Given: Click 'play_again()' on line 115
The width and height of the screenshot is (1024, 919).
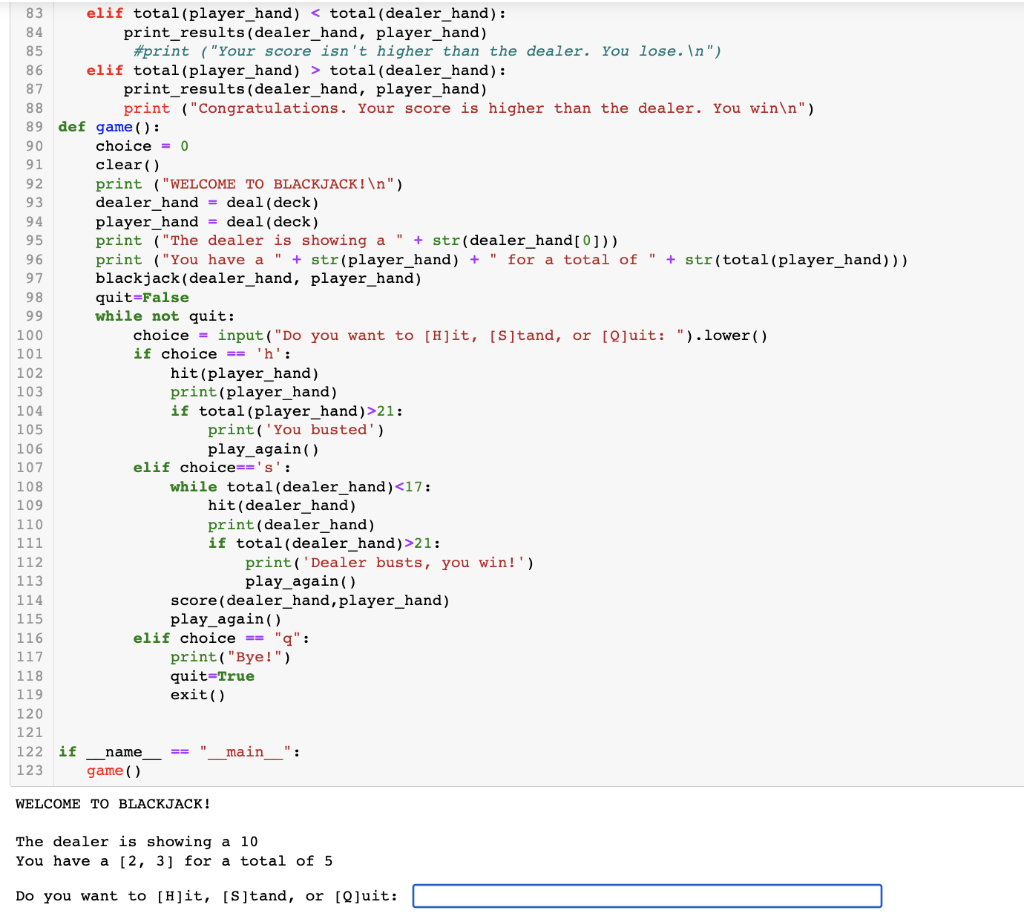Looking at the screenshot, I should [x=226, y=619].
